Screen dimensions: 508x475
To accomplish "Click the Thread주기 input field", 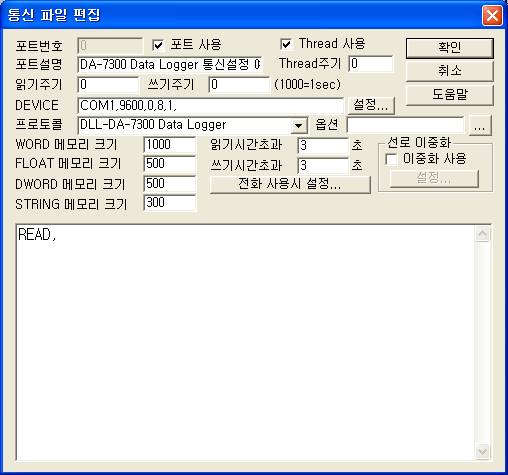I will (x=371, y=63).
